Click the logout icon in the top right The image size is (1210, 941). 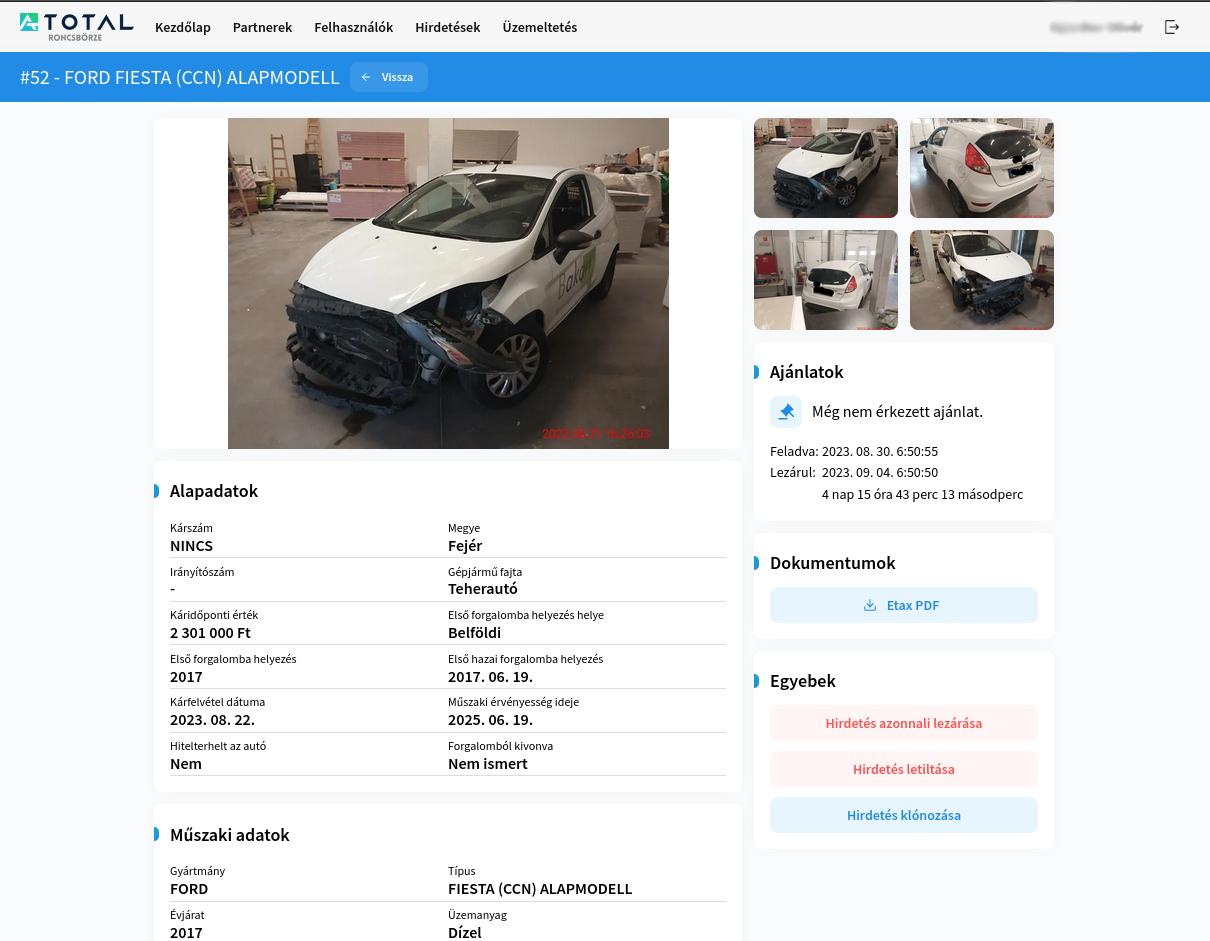tap(1171, 27)
